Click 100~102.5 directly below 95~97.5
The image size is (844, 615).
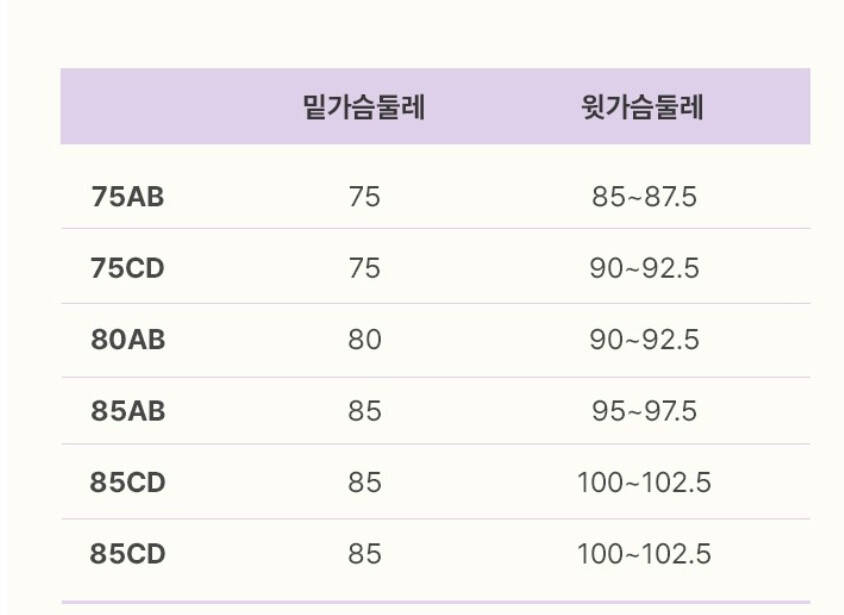point(644,482)
